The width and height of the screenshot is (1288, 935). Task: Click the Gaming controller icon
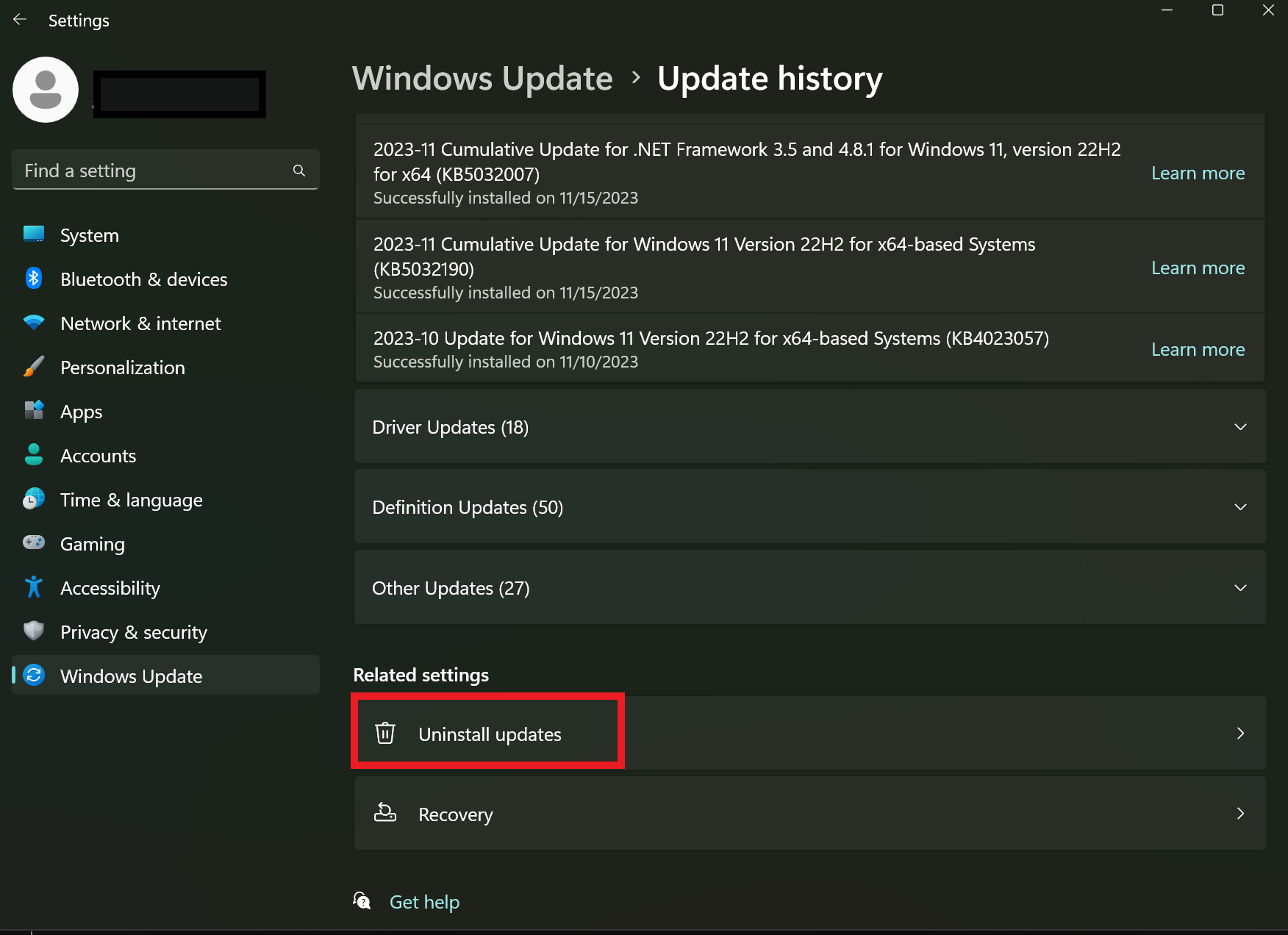[x=34, y=543]
